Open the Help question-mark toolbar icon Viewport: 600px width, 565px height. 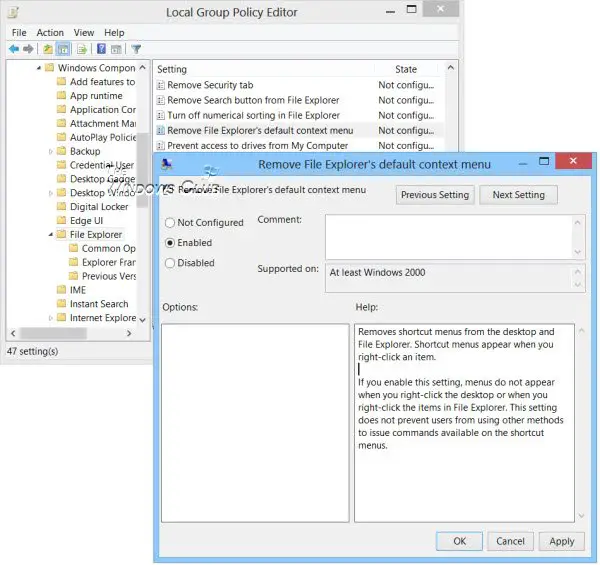pyautogui.click(x=101, y=49)
